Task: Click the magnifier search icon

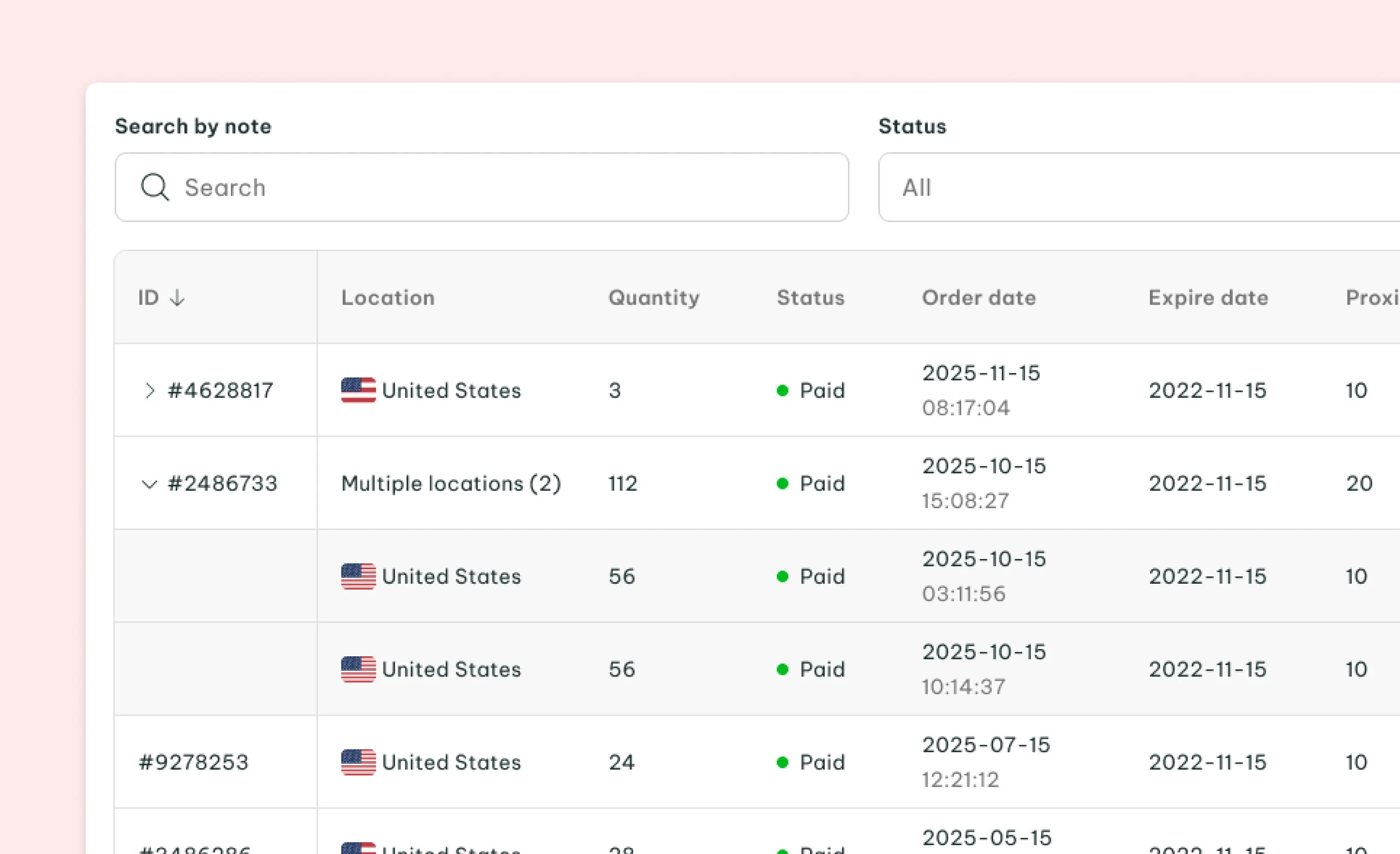Action: tap(155, 187)
